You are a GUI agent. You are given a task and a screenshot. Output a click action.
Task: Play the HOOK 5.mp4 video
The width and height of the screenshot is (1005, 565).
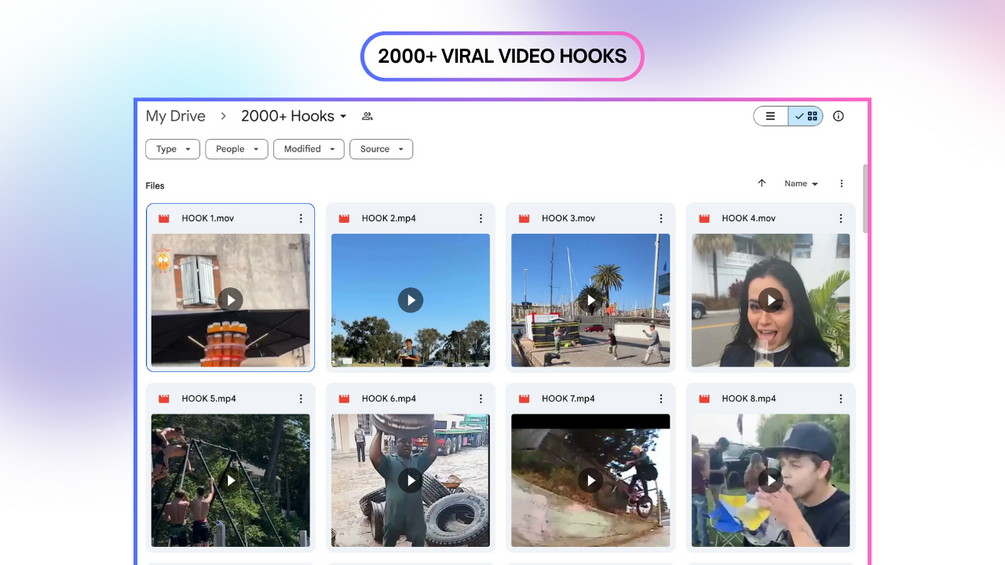click(x=230, y=480)
